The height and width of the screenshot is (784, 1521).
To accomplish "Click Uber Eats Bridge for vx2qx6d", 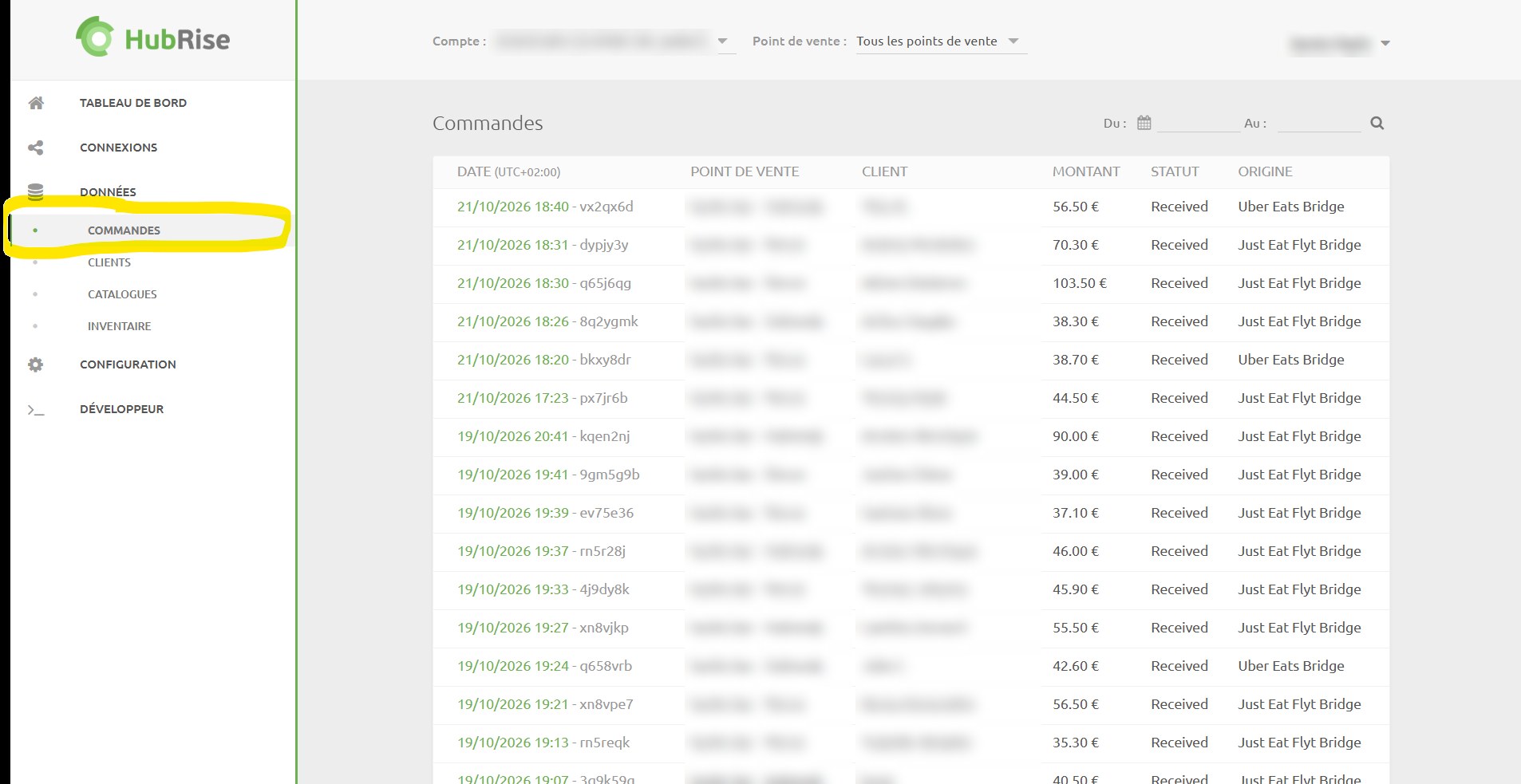I will [x=1291, y=207].
